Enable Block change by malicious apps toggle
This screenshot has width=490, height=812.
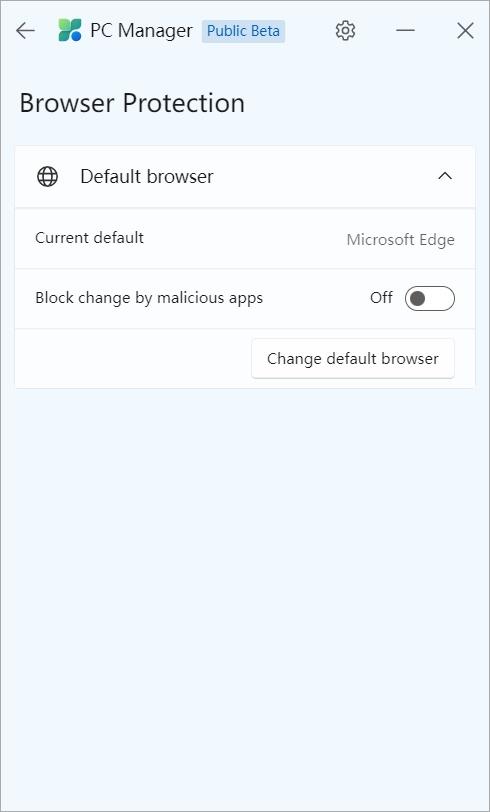[429, 299]
